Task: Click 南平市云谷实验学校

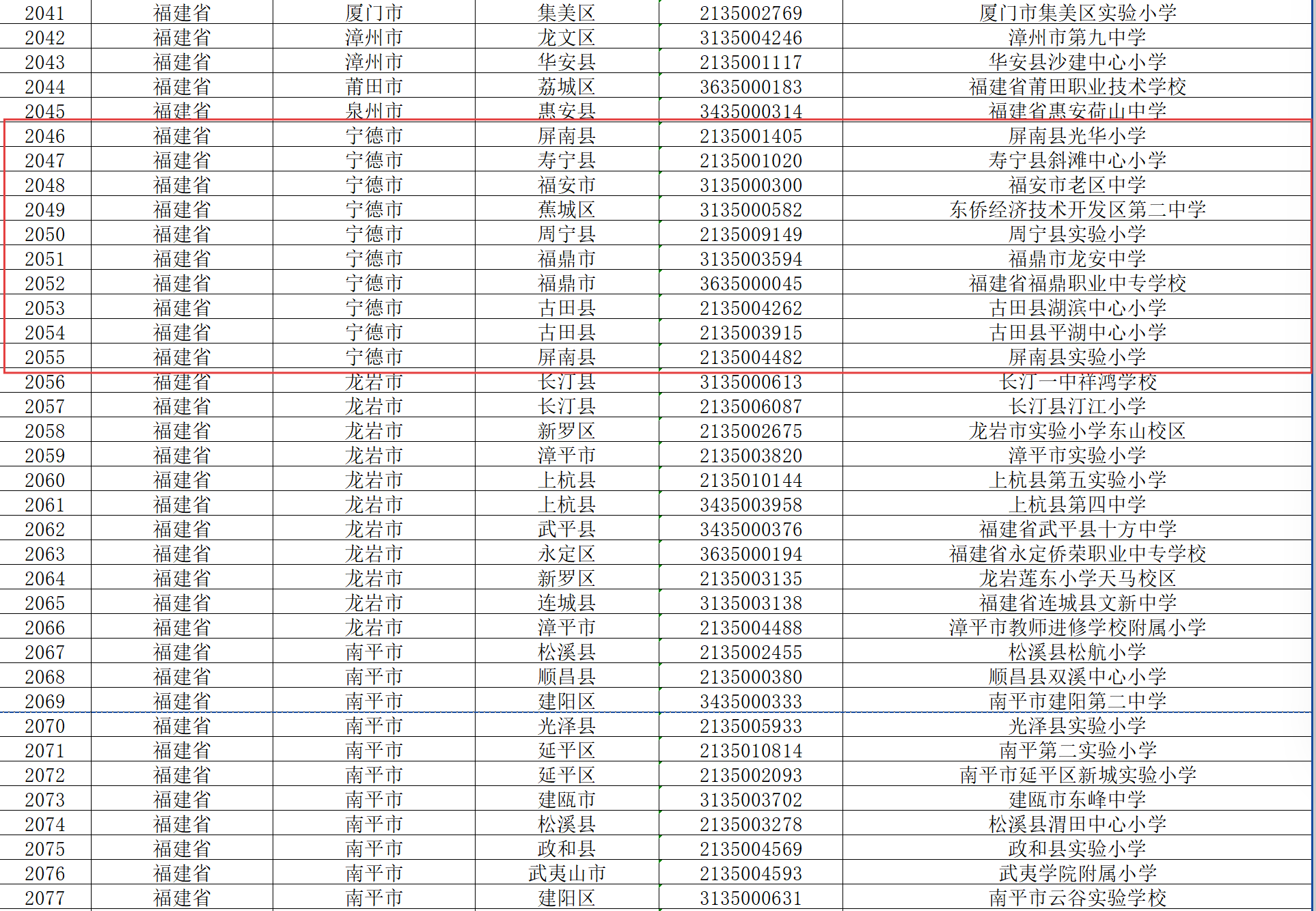Action: coord(1077,898)
